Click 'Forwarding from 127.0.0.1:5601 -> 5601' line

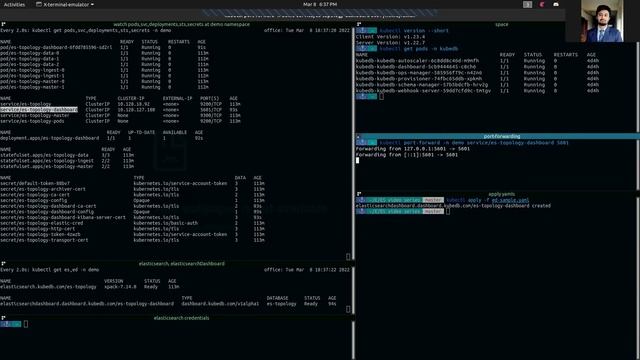click(413, 149)
